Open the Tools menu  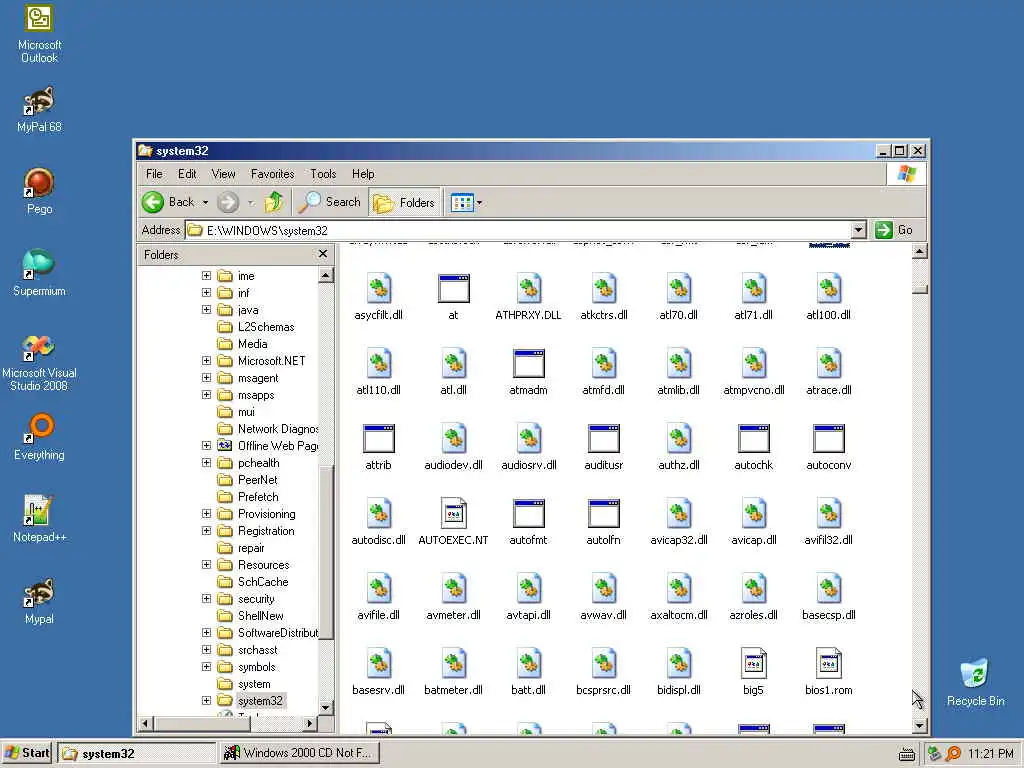[323, 174]
